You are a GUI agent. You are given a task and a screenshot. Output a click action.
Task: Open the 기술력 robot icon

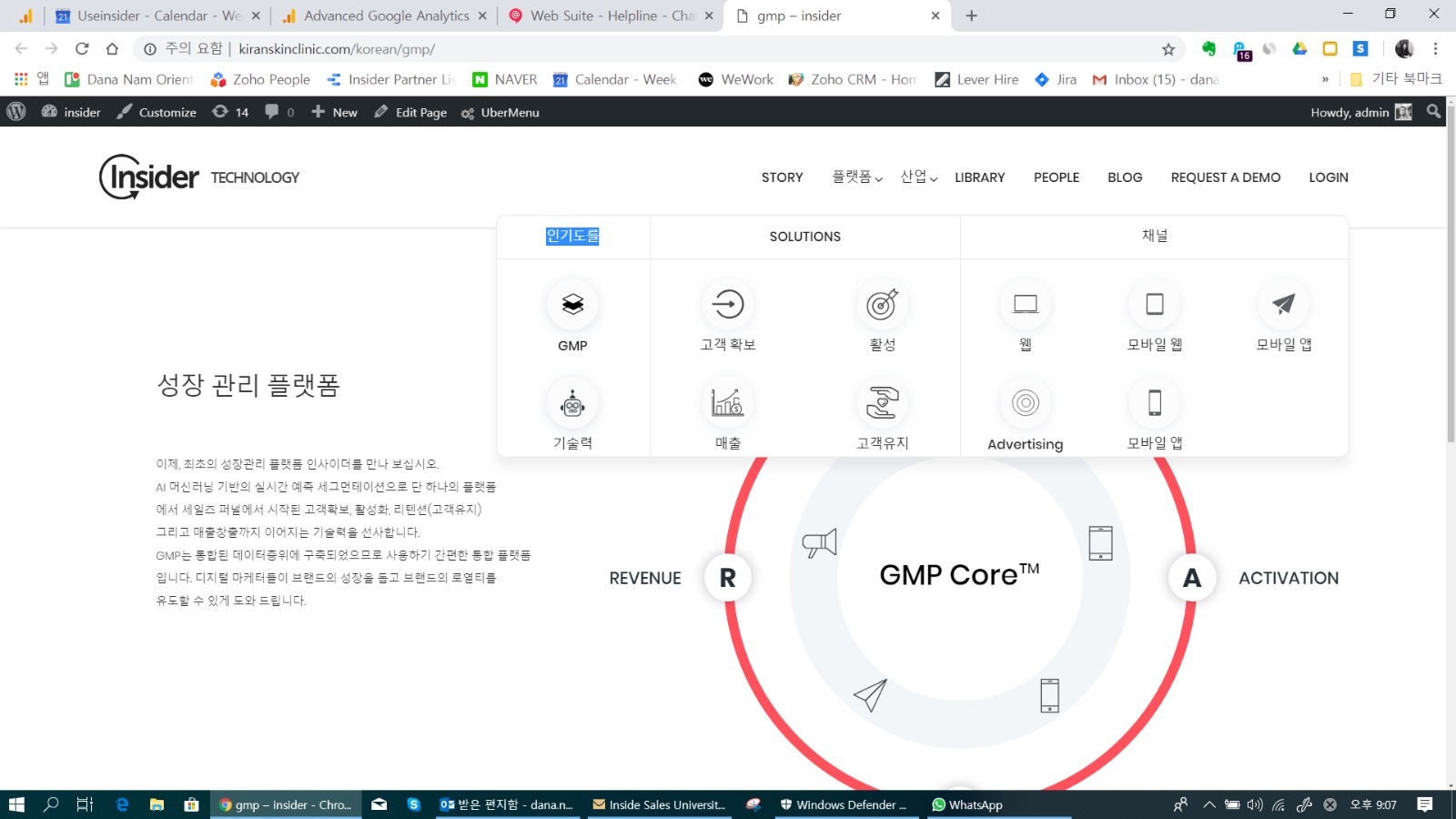point(572,403)
